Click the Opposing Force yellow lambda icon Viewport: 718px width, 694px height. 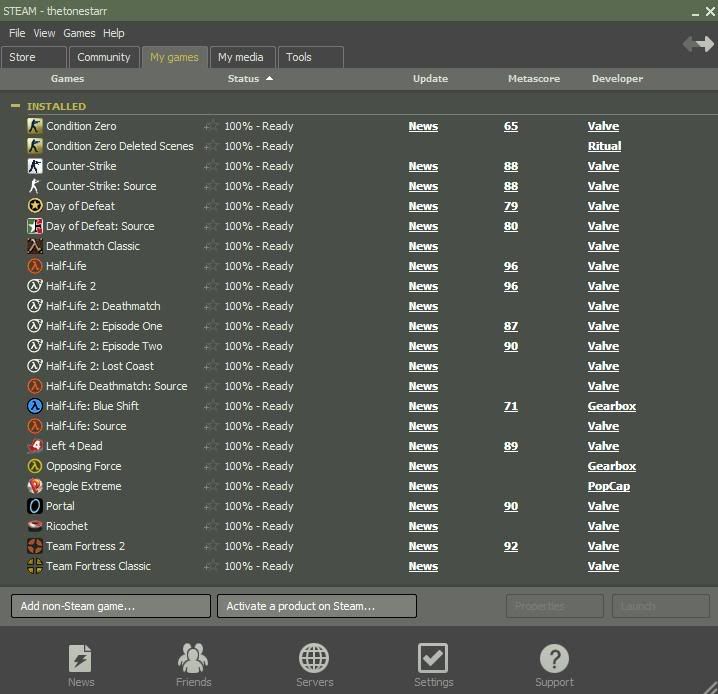click(34, 466)
